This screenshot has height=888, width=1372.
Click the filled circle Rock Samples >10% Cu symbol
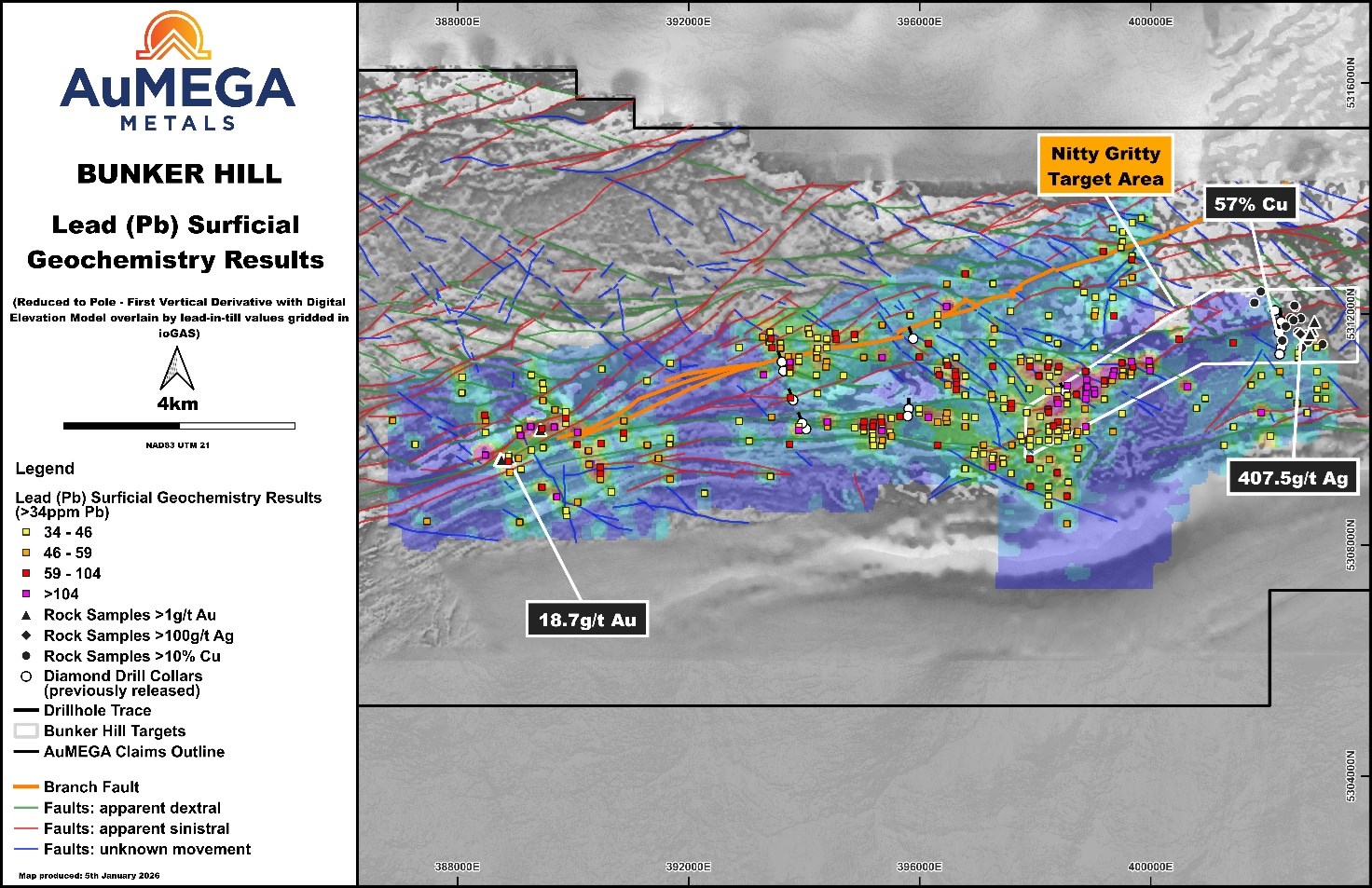coord(26,656)
